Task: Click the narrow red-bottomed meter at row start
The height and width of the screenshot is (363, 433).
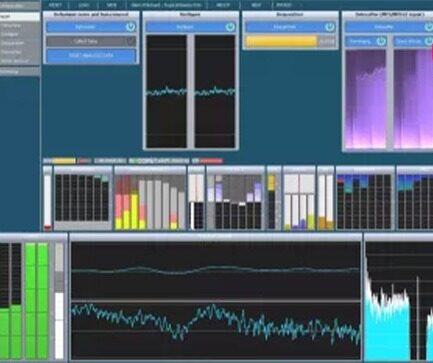Action: (48, 198)
